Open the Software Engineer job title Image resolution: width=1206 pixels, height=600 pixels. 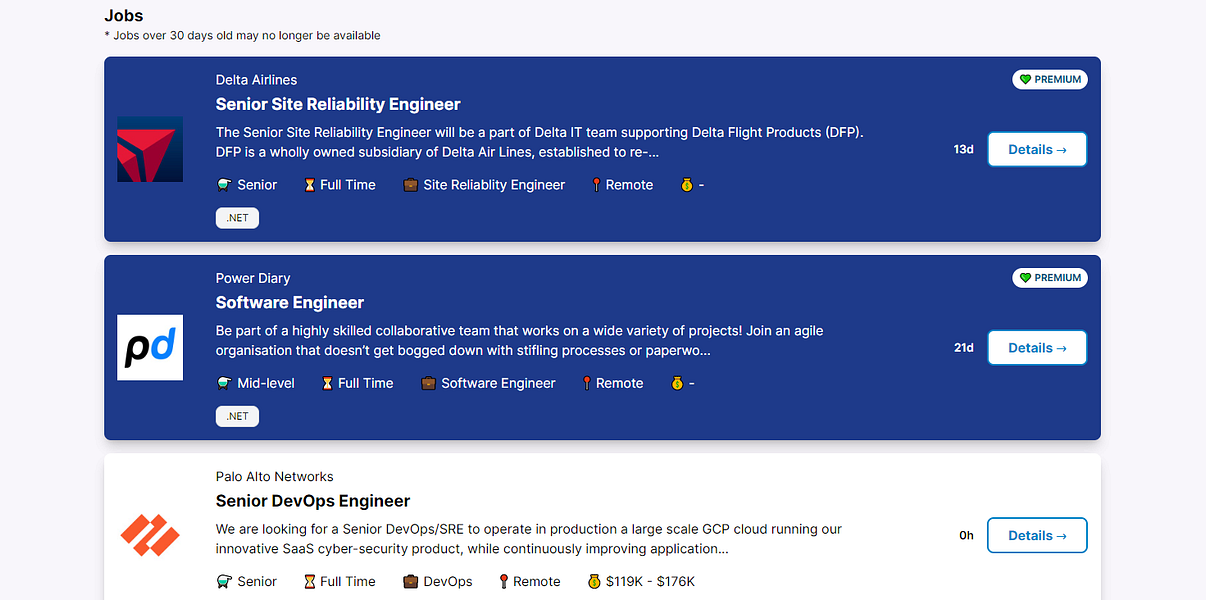290,303
